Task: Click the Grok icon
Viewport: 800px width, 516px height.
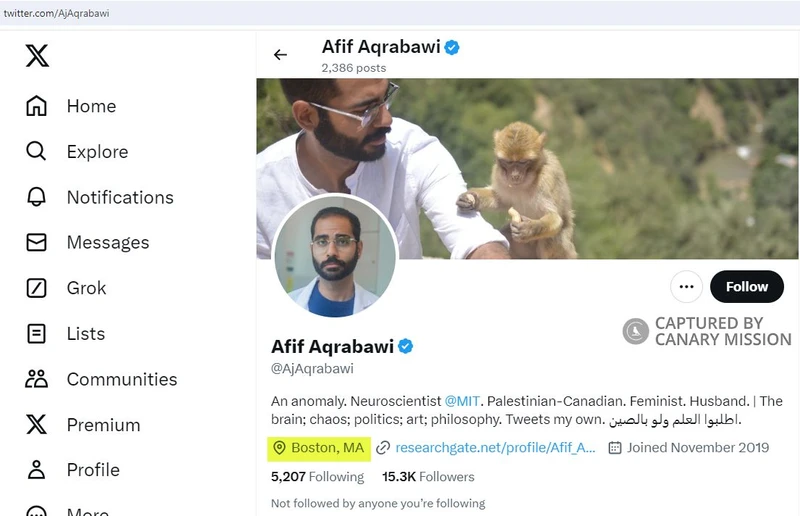Action: [x=37, y=288]
